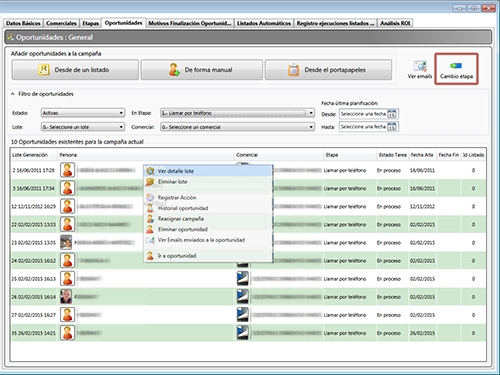Open Lote dropdown Seleccione un lote
The width and height of the screenshot is (500, 375).
(x=83, y=127)
